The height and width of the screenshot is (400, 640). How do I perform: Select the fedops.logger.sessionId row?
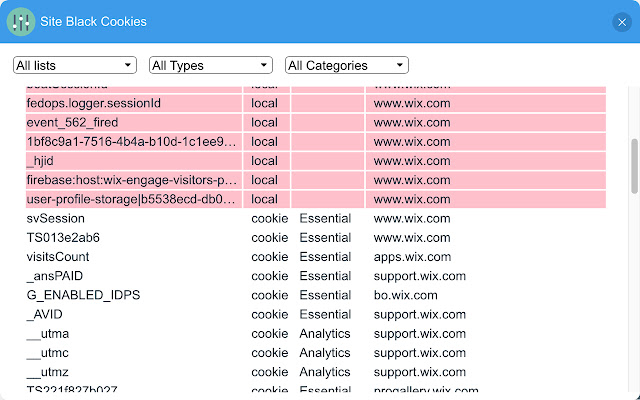pyautogui.click(x=94, y=103)
